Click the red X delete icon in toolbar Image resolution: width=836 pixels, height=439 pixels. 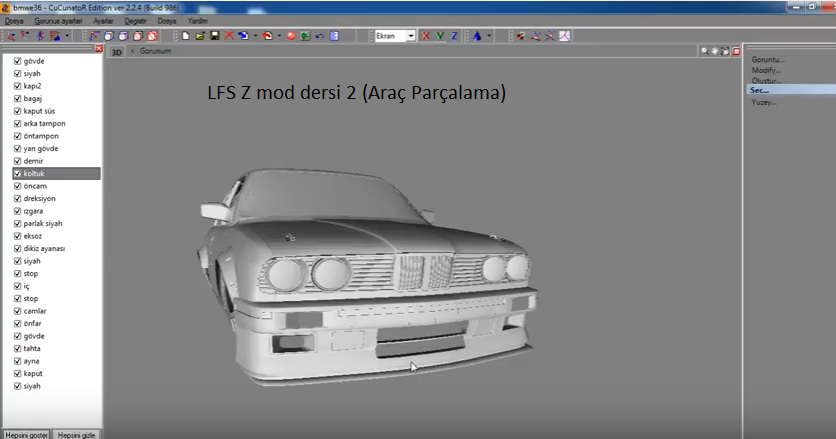tap(229, 36)
